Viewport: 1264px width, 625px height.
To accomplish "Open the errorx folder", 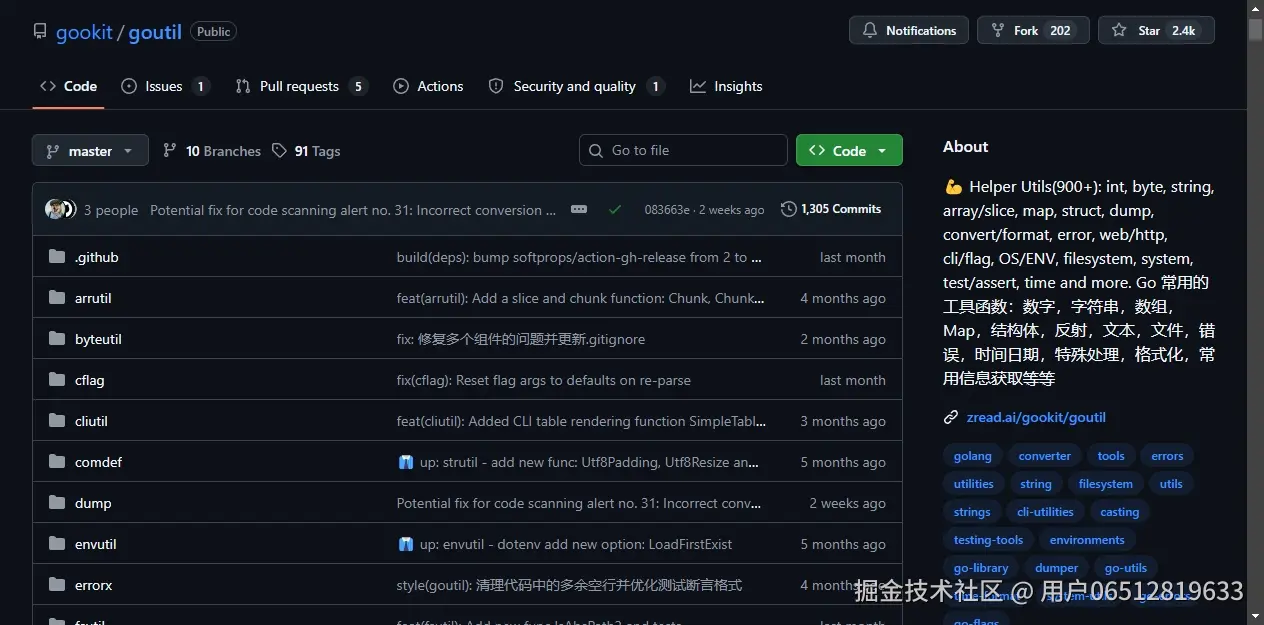I will coord(93,585).
